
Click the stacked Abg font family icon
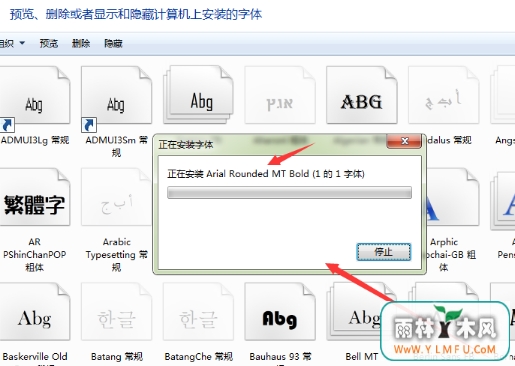(198, 95)
